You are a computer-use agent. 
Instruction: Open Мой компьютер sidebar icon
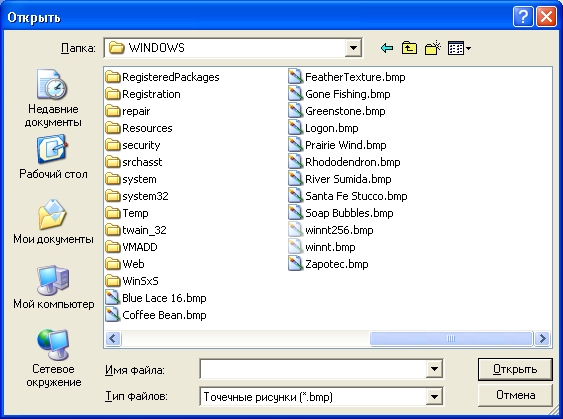(x=53, y=280)
